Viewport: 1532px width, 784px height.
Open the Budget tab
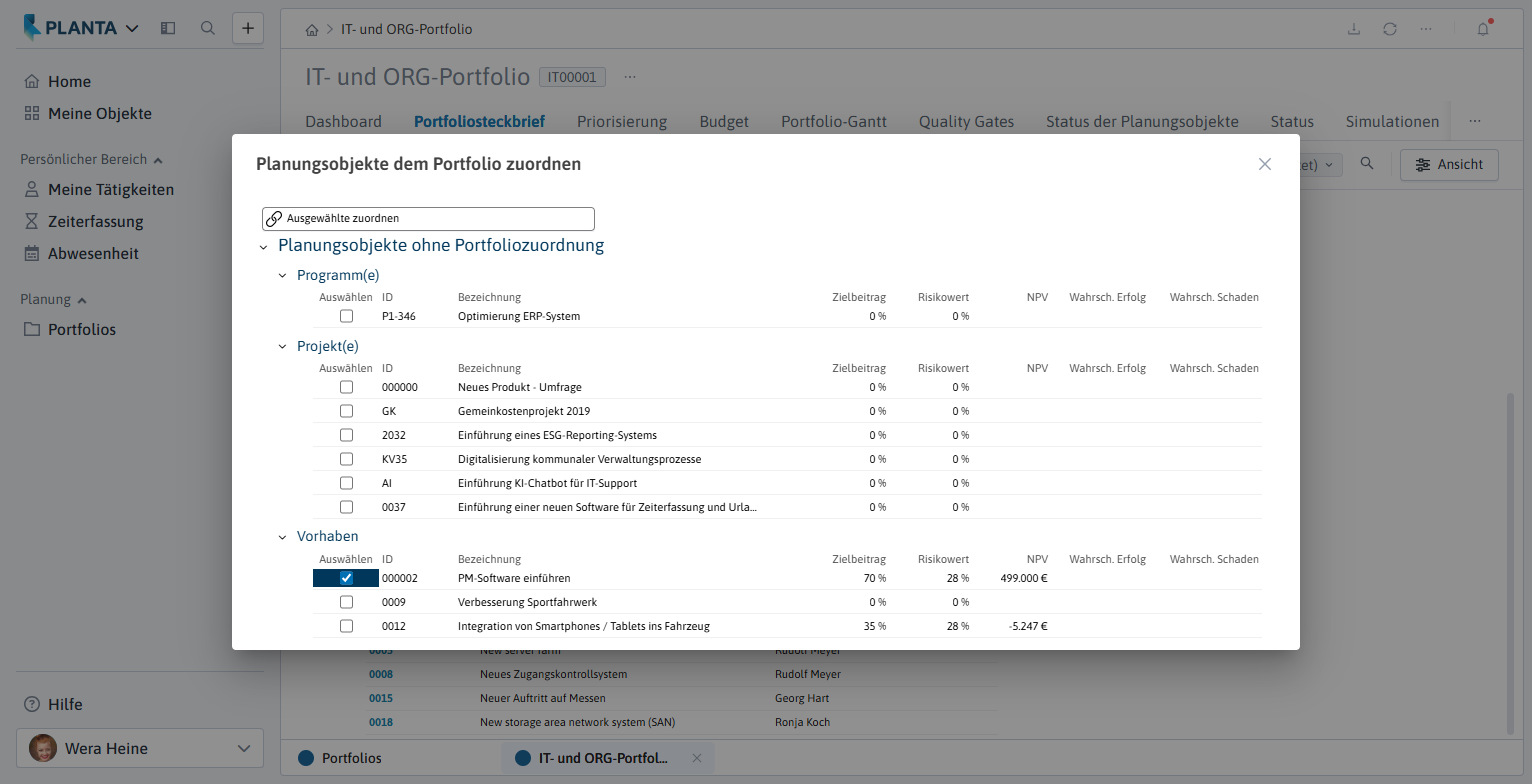(724, 121)
